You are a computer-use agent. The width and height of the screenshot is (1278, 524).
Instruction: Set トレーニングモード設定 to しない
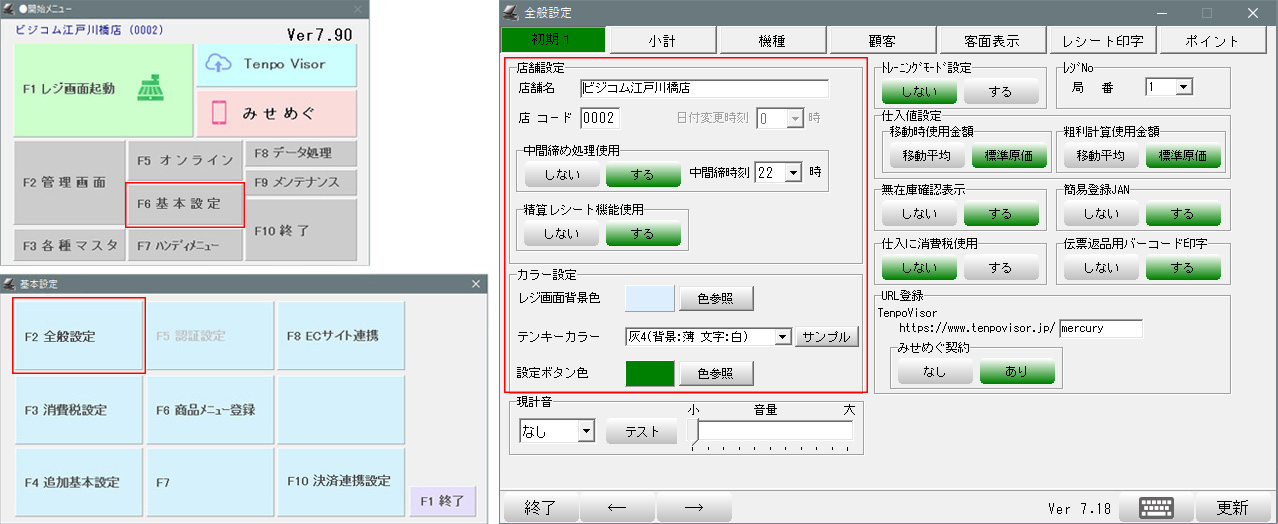point(919,91)
